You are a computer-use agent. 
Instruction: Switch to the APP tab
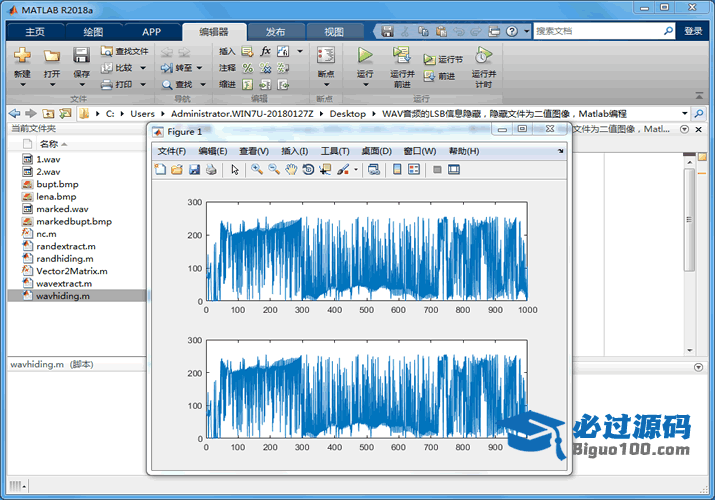pos(151,32)
